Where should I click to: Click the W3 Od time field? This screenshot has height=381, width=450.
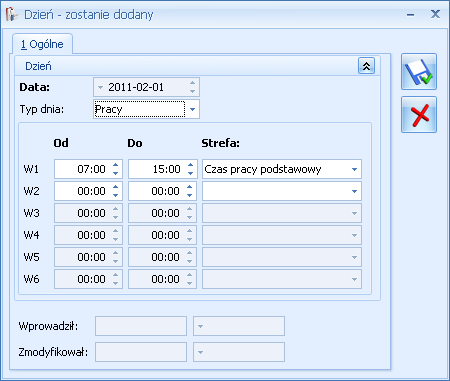(88, 213)
